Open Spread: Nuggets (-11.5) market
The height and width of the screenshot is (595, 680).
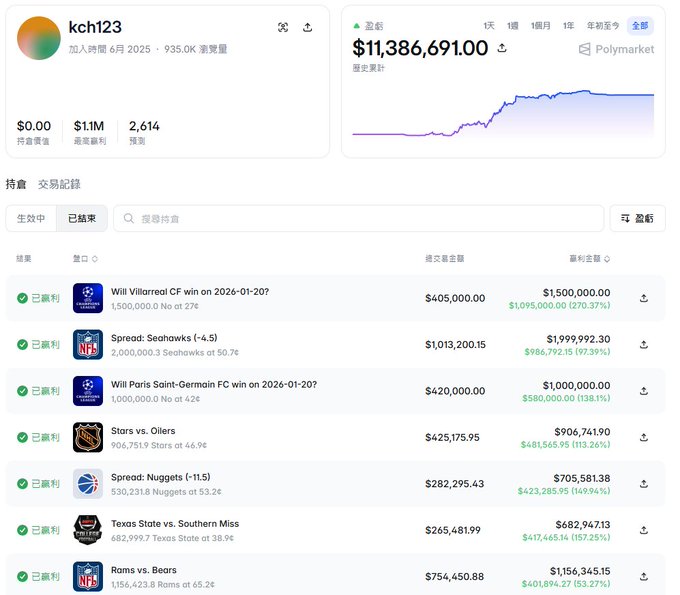(160, 477)
